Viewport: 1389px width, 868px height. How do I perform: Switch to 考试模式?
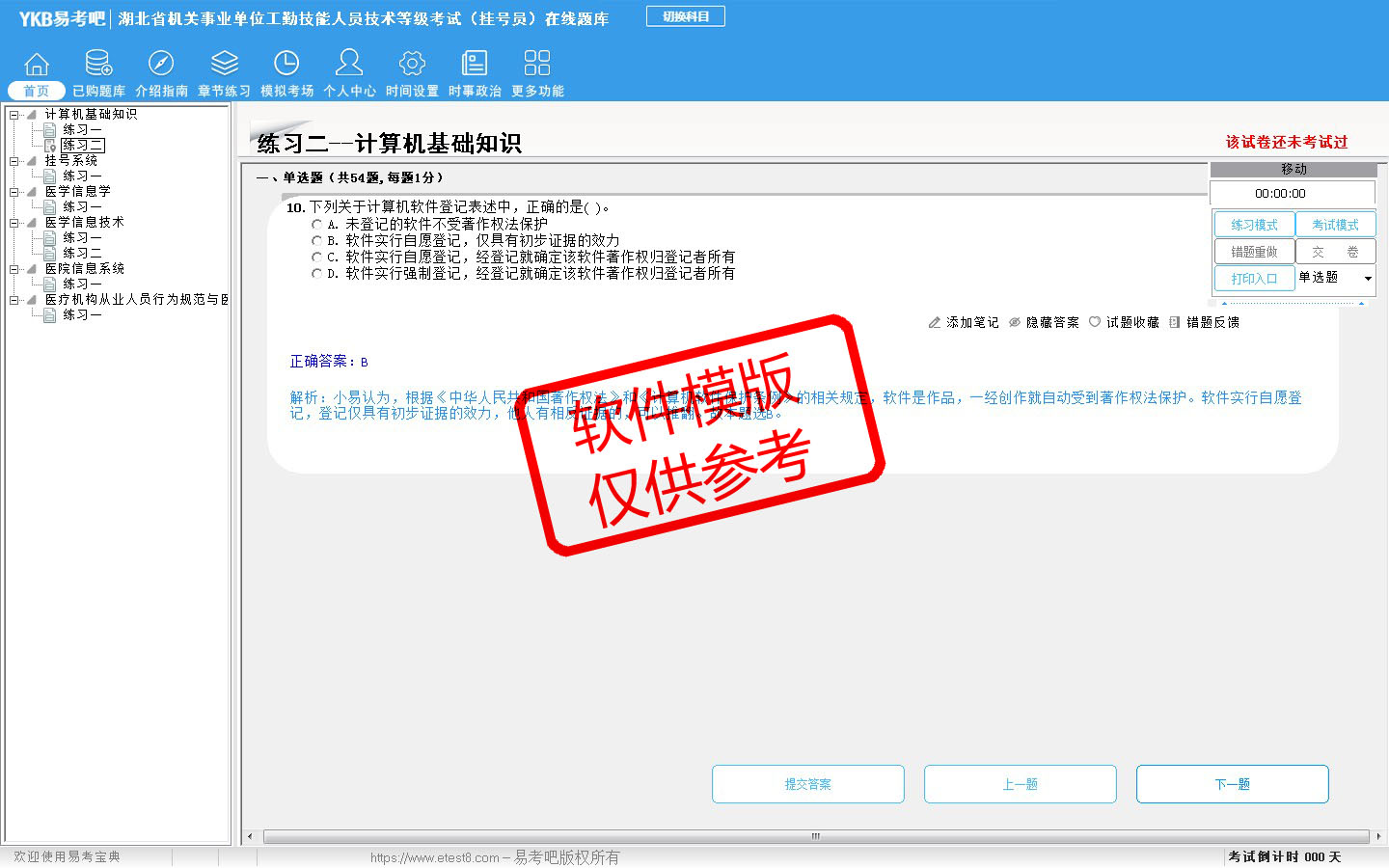click(1335, 225)
